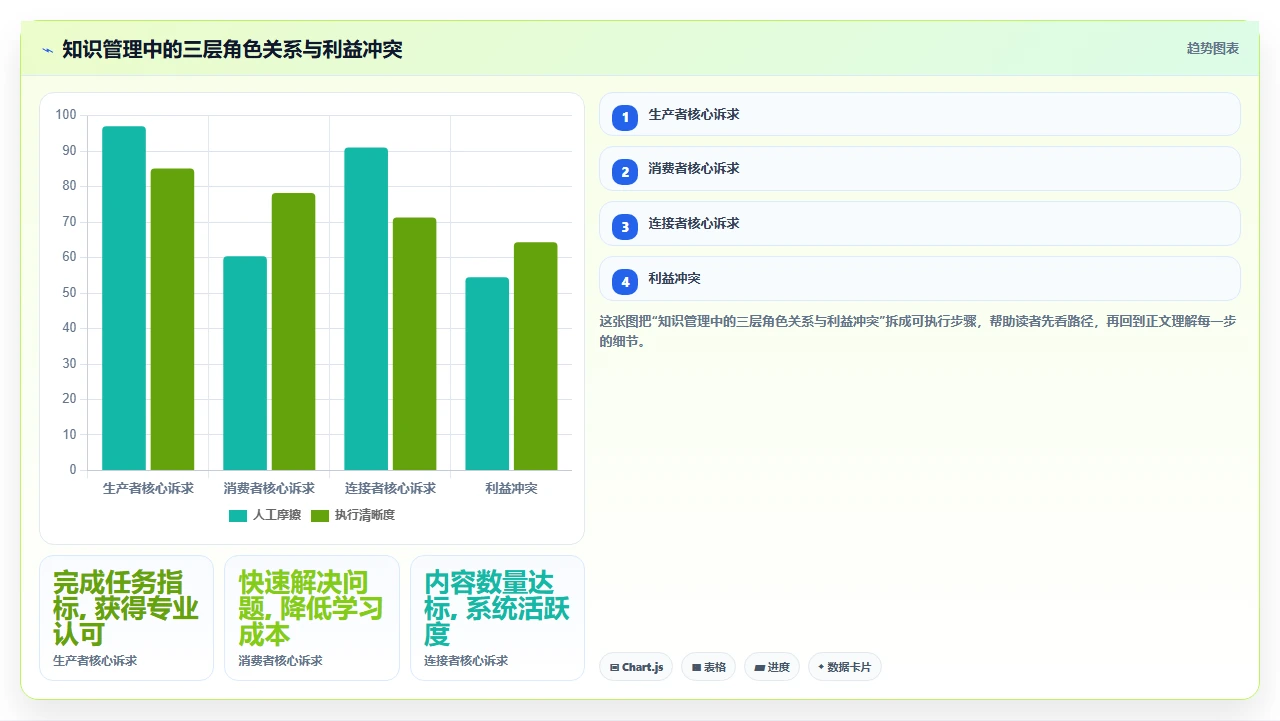This screenshot has height=721, width=1280.
Task: Click the description paragraph starting 这张图把
Action: (918, 331)
